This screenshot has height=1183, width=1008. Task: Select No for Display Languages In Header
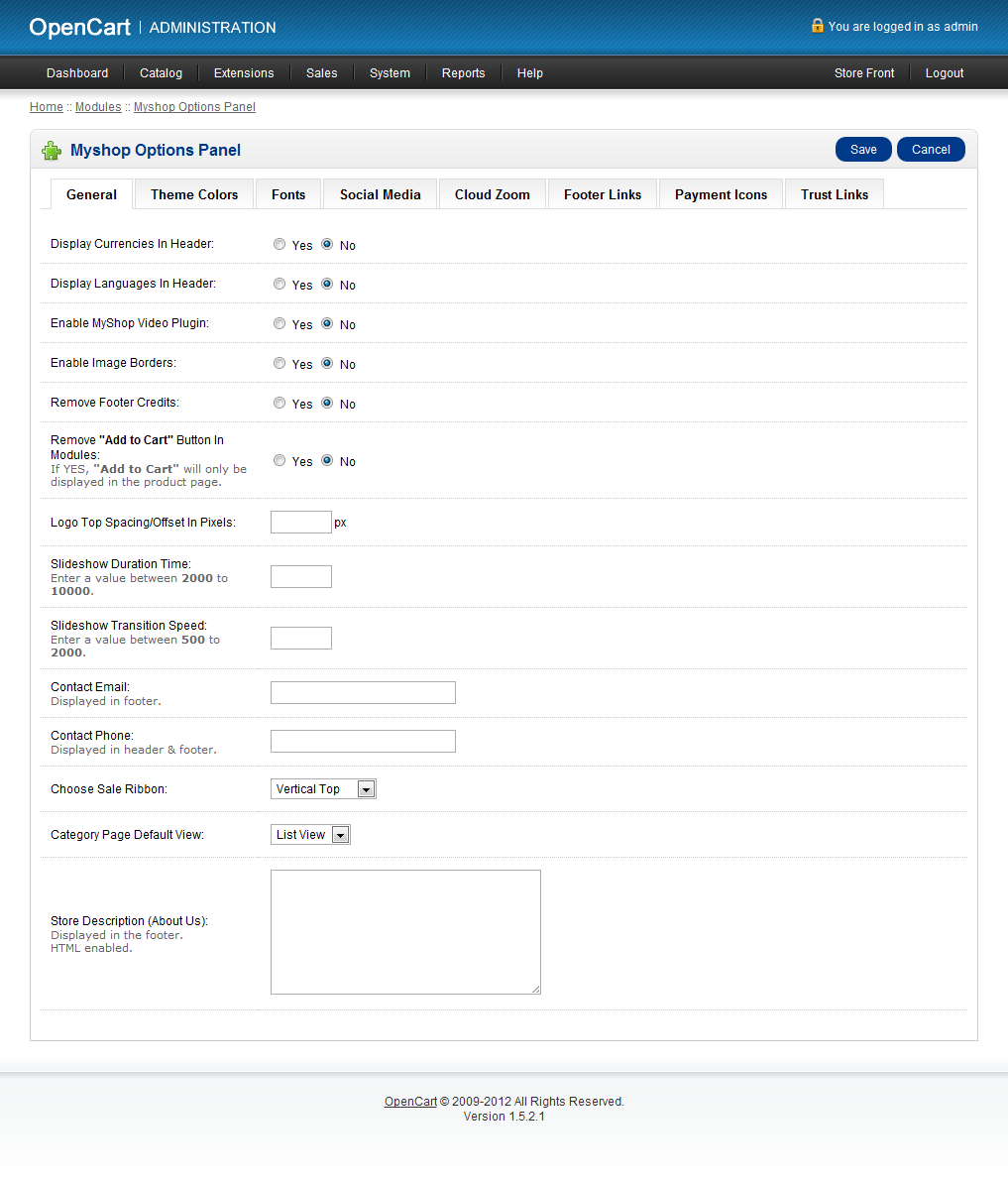point(327,285)
